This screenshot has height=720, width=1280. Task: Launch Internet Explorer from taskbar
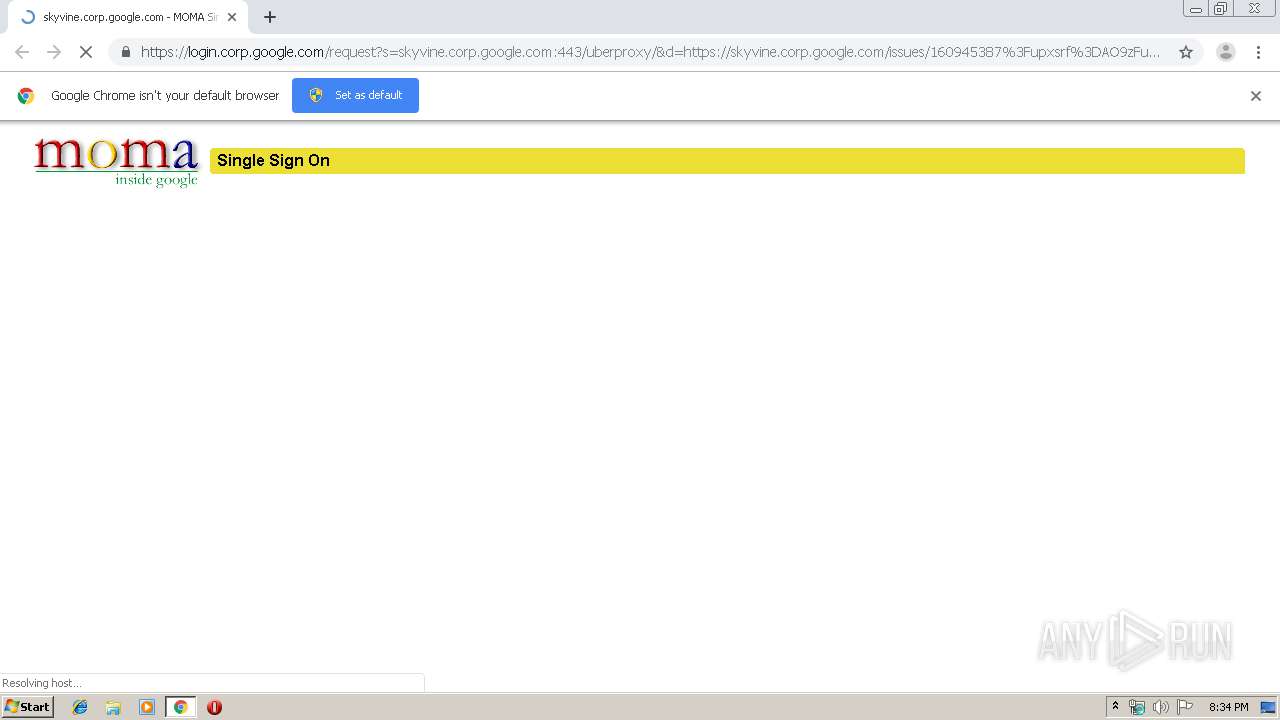pos(80,707)
